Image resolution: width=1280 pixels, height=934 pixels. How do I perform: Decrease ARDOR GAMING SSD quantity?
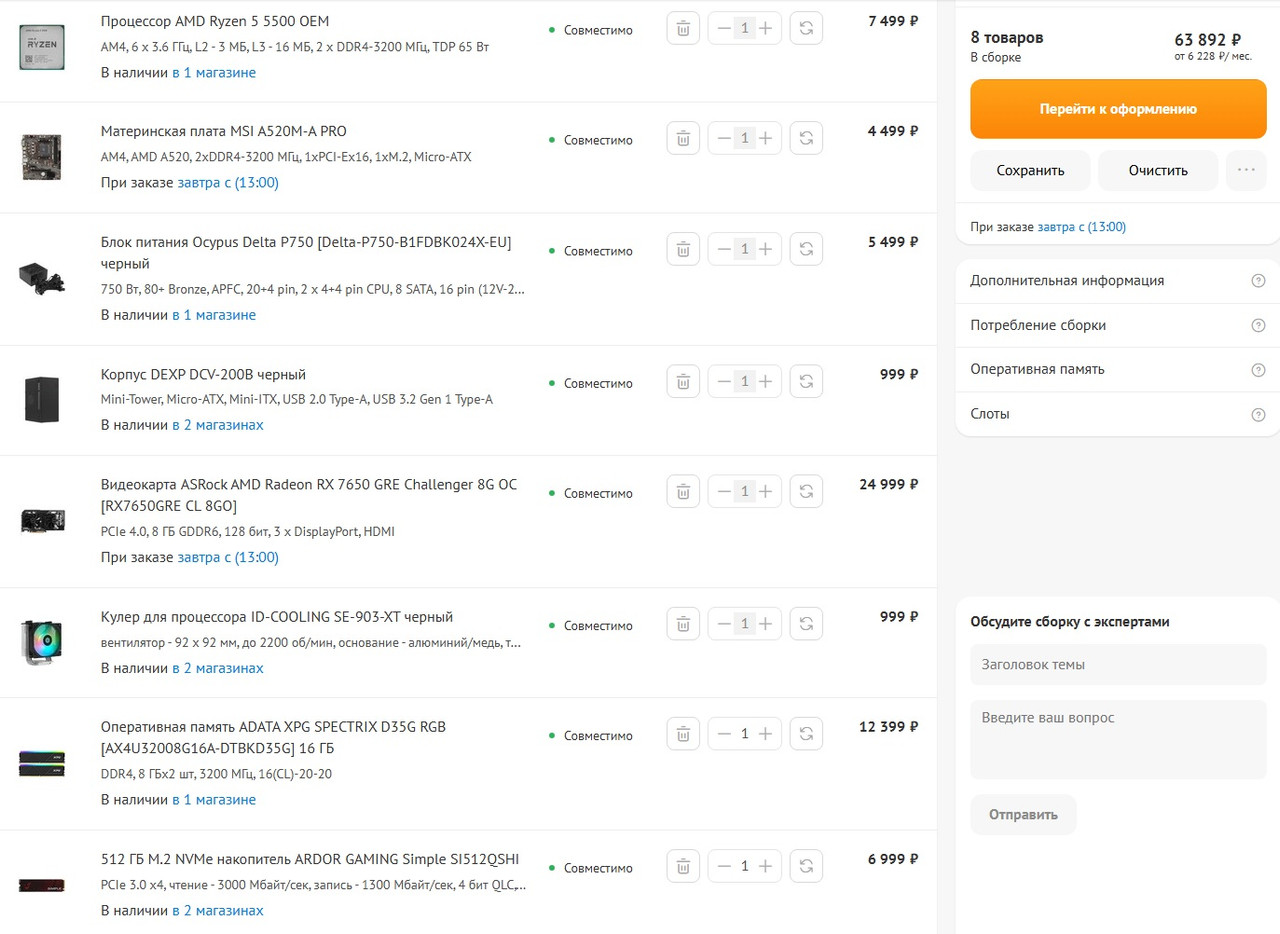(723, 865)
